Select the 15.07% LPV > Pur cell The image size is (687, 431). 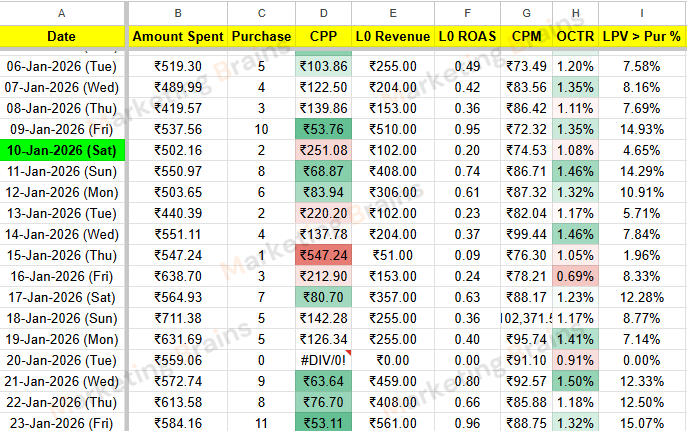pyautogui.click(x=641, y=423)
